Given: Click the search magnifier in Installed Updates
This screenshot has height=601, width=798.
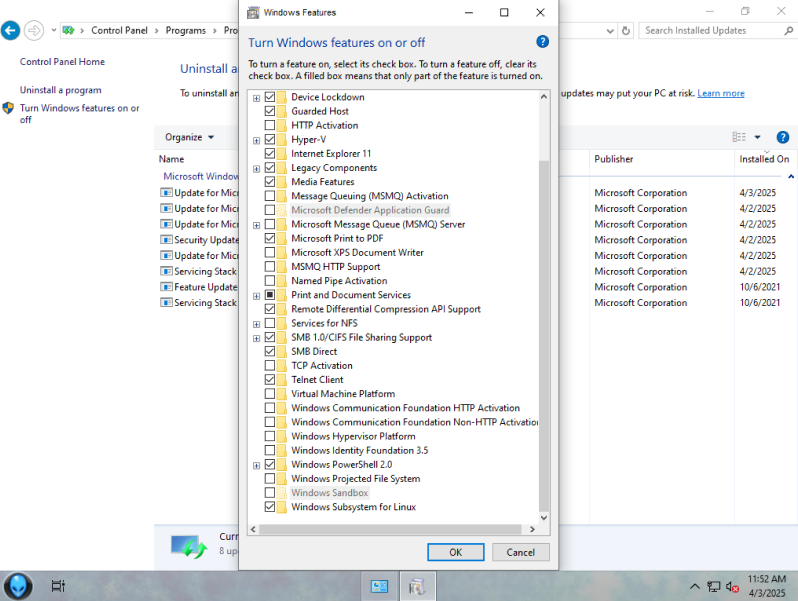Looking at the screenshot, I should click(788, 31).
